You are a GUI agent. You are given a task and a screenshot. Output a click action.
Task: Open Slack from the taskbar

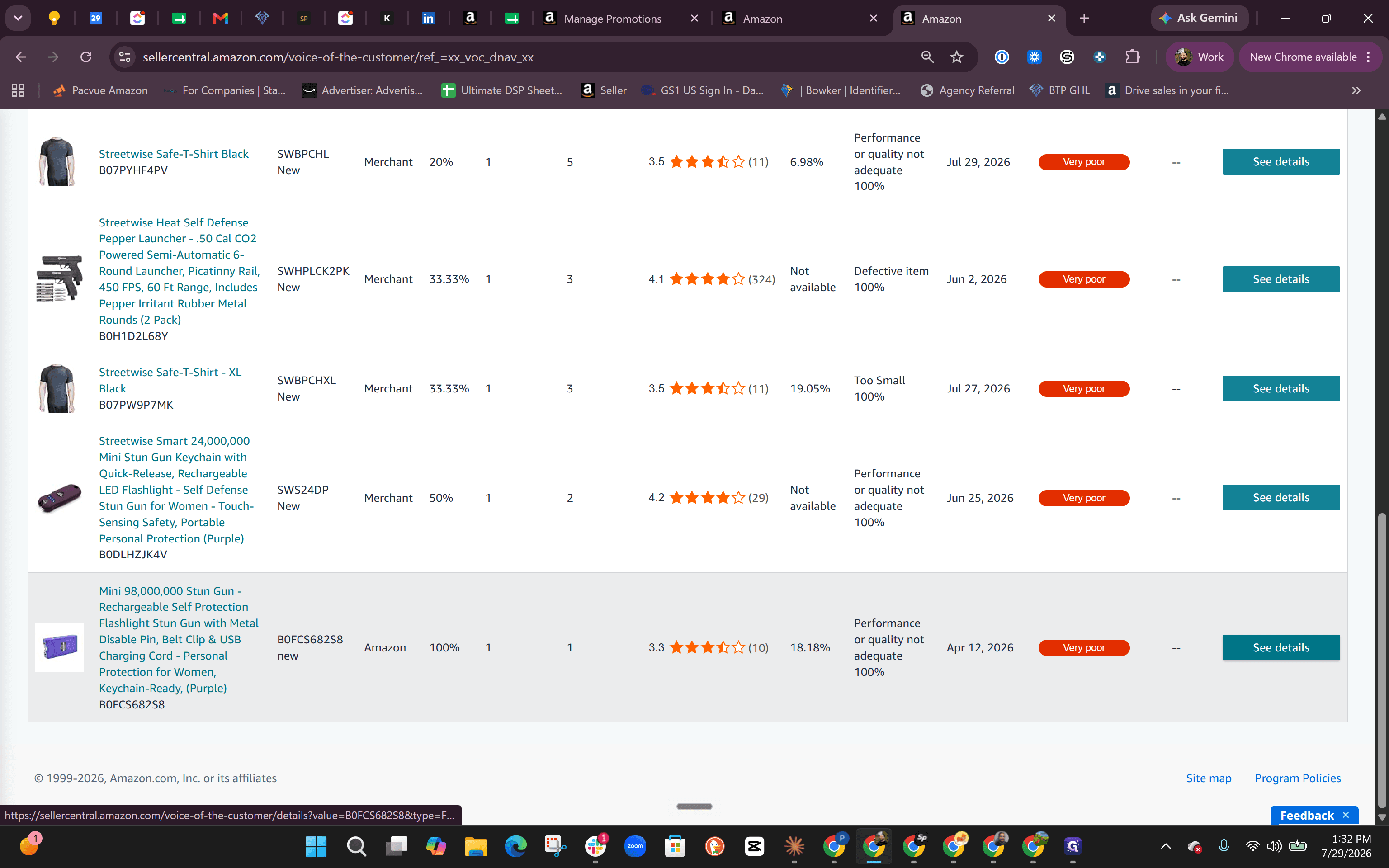tap(595, 845)
